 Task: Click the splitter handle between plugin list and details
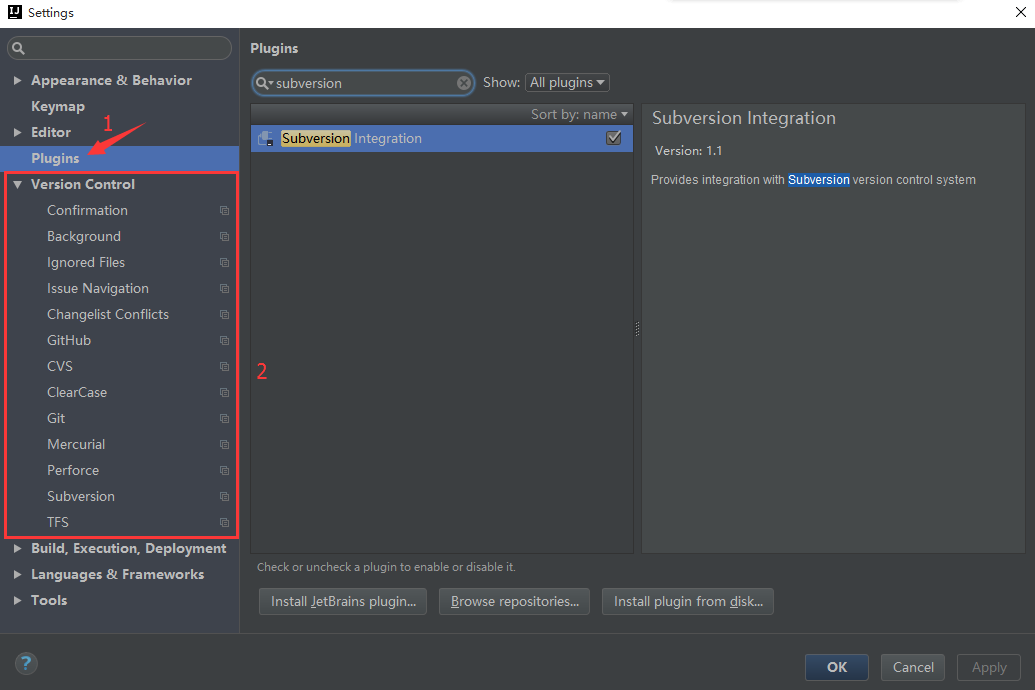[637, 329]
